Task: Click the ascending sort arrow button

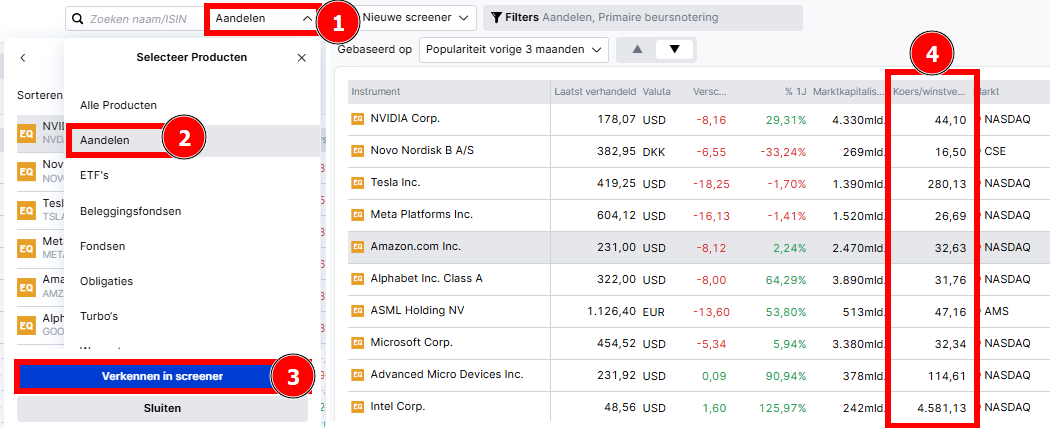Action: pos(636,49)
